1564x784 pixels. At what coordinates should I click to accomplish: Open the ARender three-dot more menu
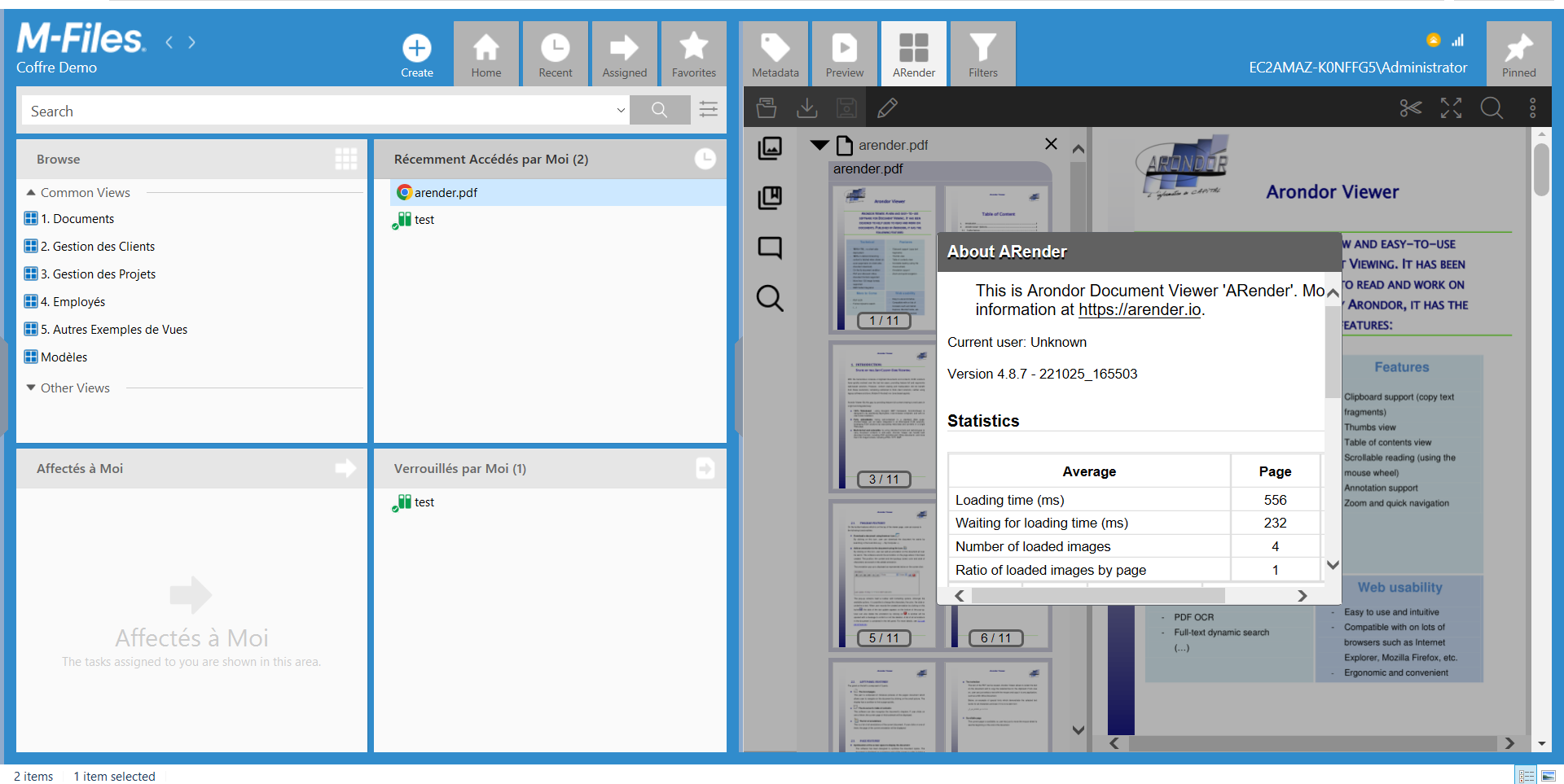[x=1532, y=107]
